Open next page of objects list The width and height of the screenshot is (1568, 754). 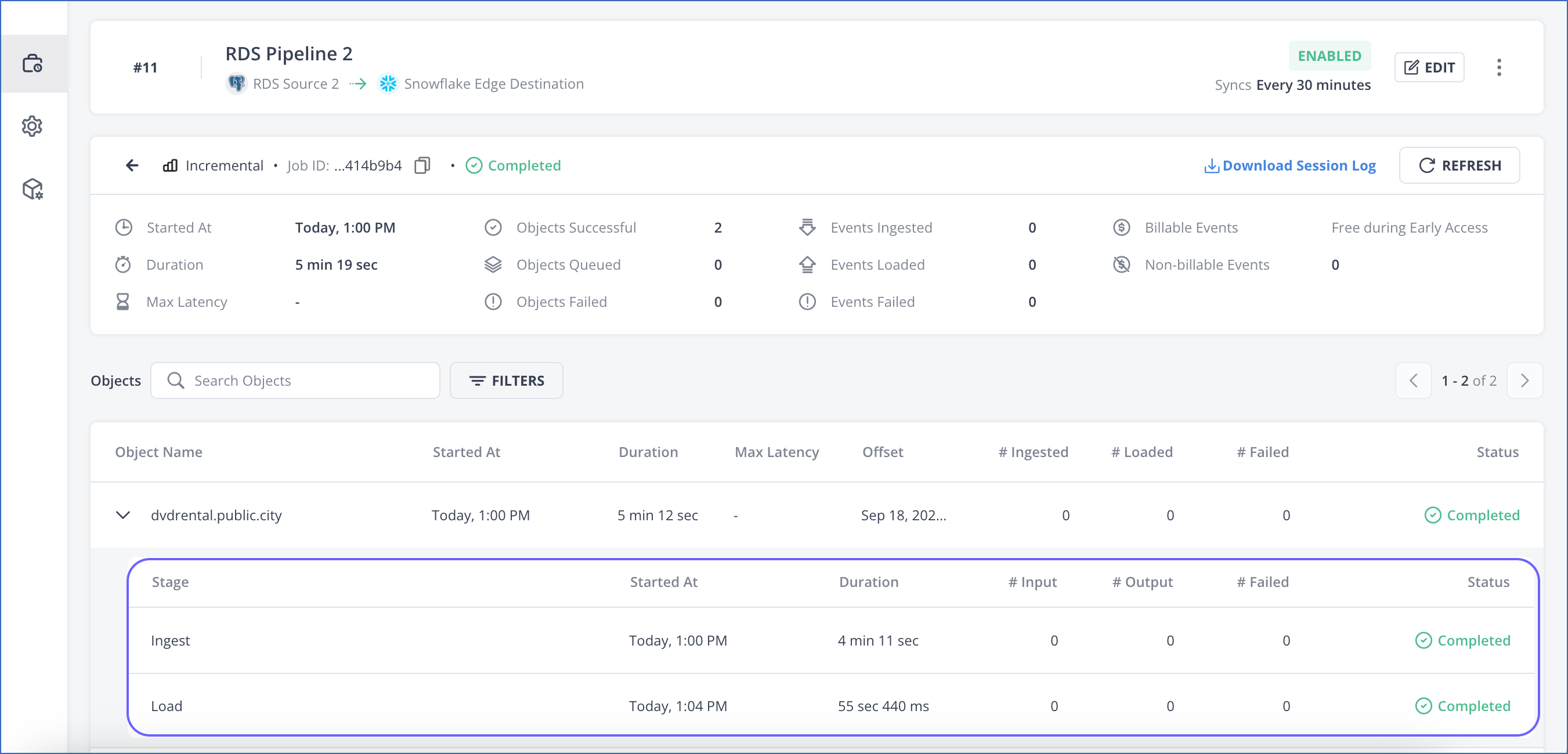pos(1525,380)
